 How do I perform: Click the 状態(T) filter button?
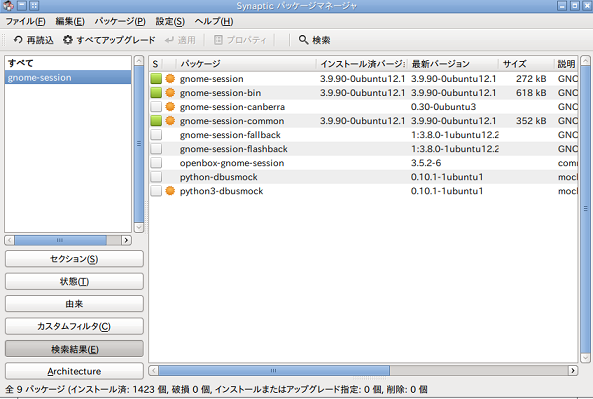point(74,281)
